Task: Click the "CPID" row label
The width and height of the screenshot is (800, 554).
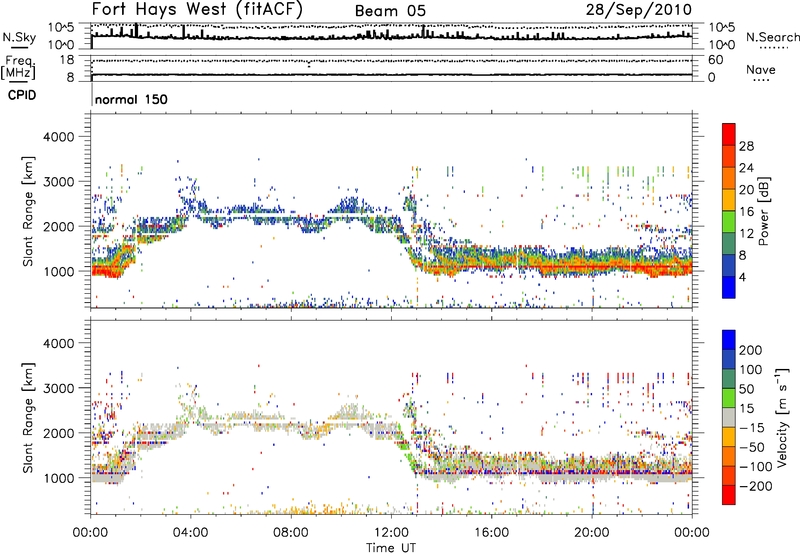Action: point(22,95)
